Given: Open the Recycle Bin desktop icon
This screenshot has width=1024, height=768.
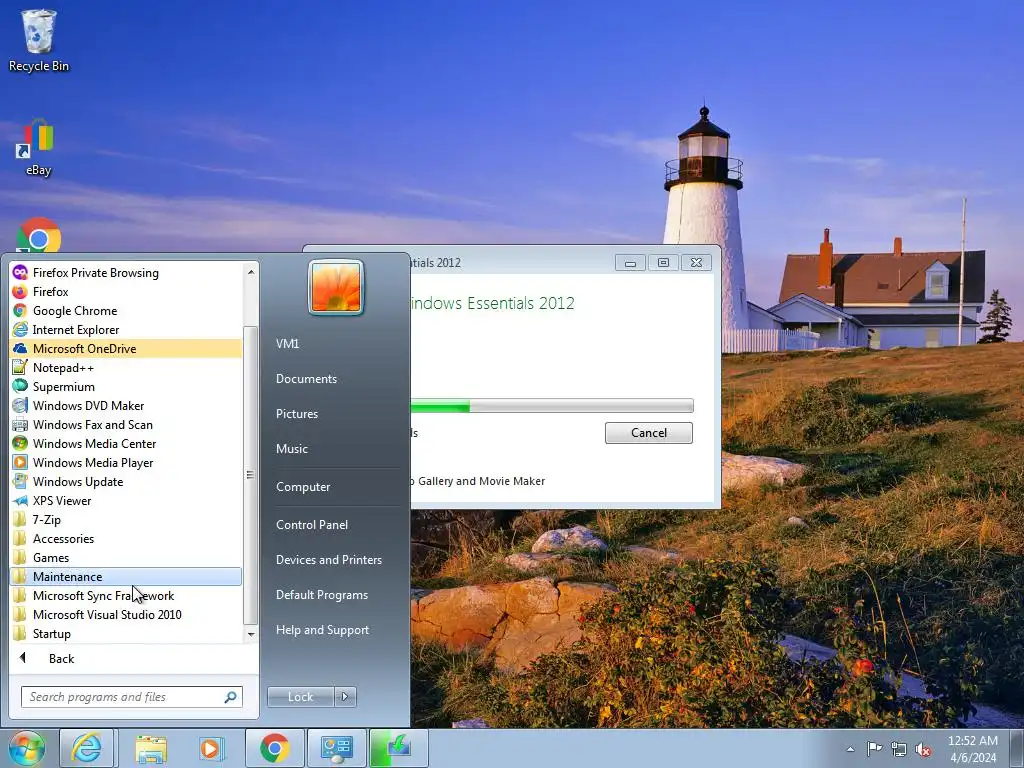Looking at the screenshot, I should [39, 41].
